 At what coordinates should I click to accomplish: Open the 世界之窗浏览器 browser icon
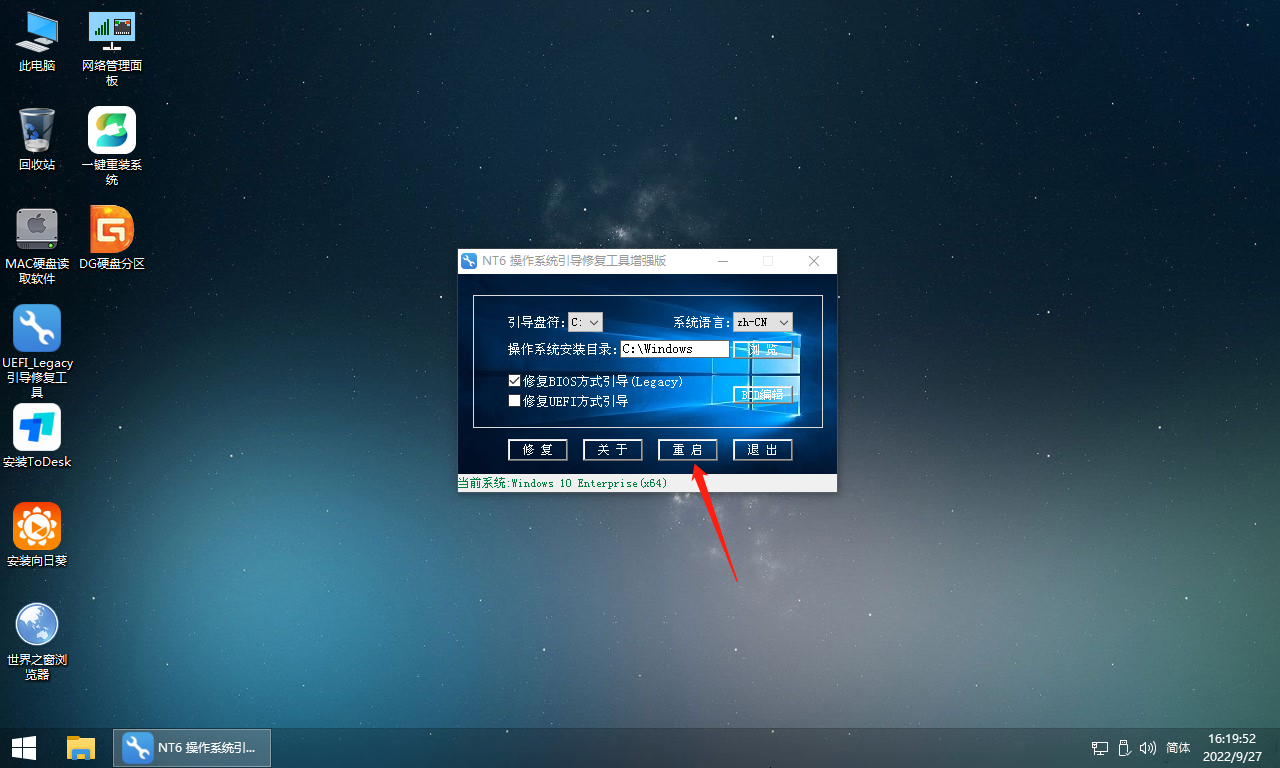tap(37, 625)
